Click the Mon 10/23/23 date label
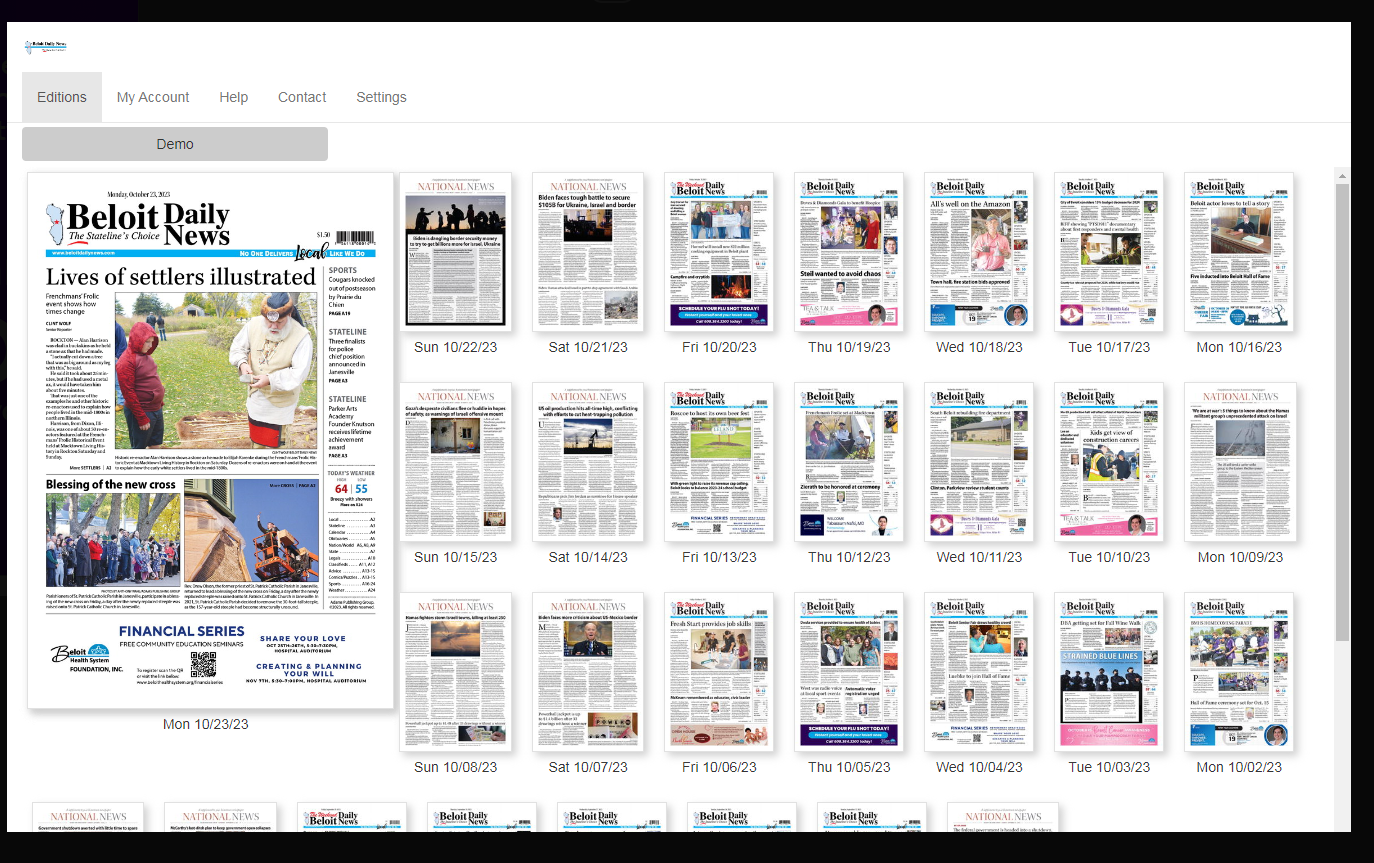 click(x=205, y=724)
